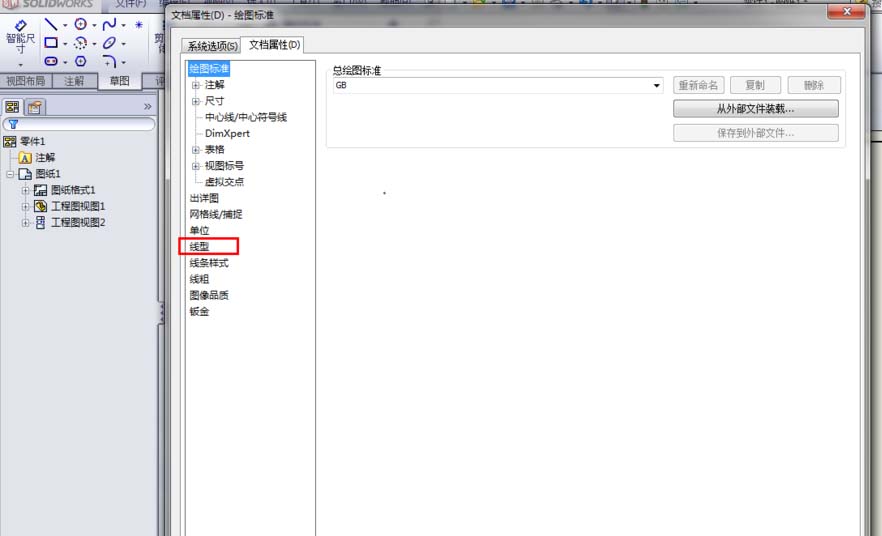
Task: Select 单位 in the options tree
Action: click(200, 231)
